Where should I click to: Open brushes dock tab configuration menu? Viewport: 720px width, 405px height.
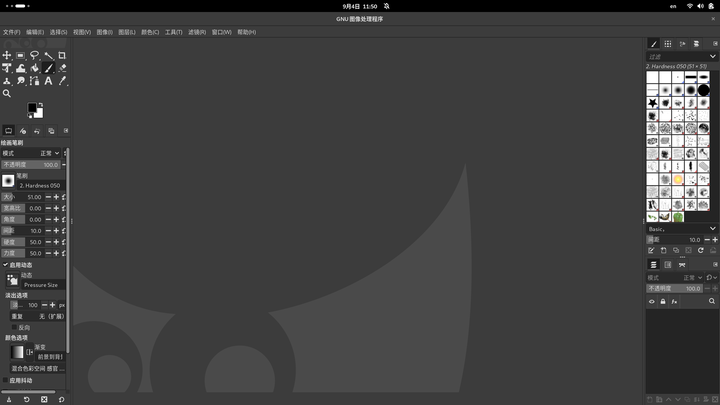click(715, 44)
